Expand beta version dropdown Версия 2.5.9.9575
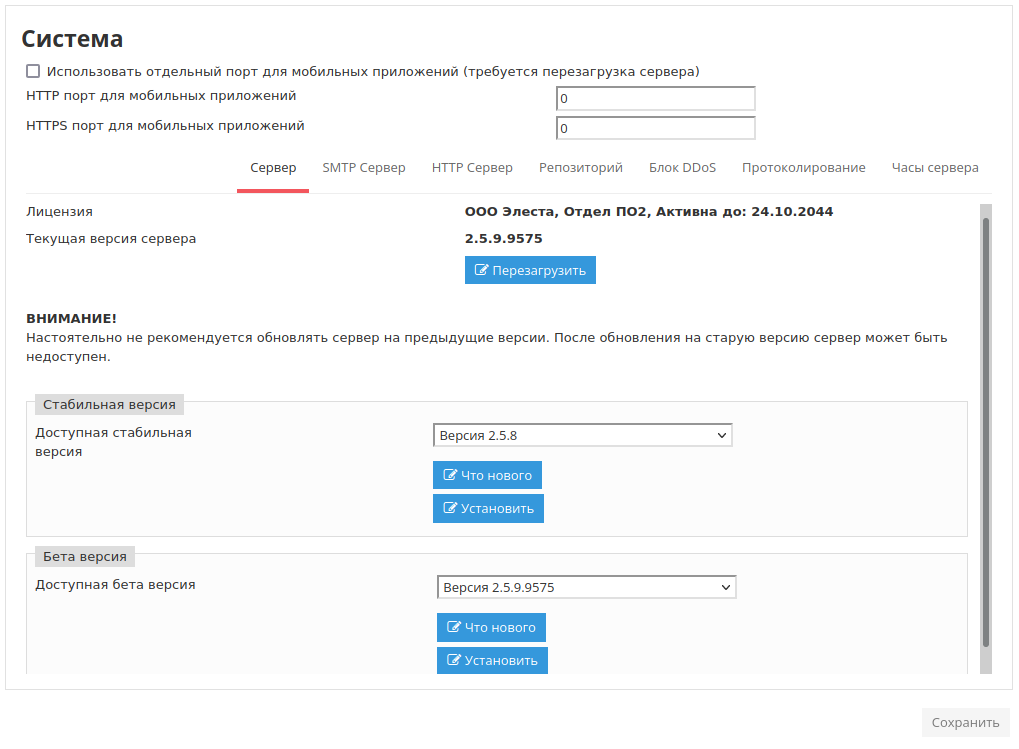The image size is (1019, 749). [x=586, y=587]
